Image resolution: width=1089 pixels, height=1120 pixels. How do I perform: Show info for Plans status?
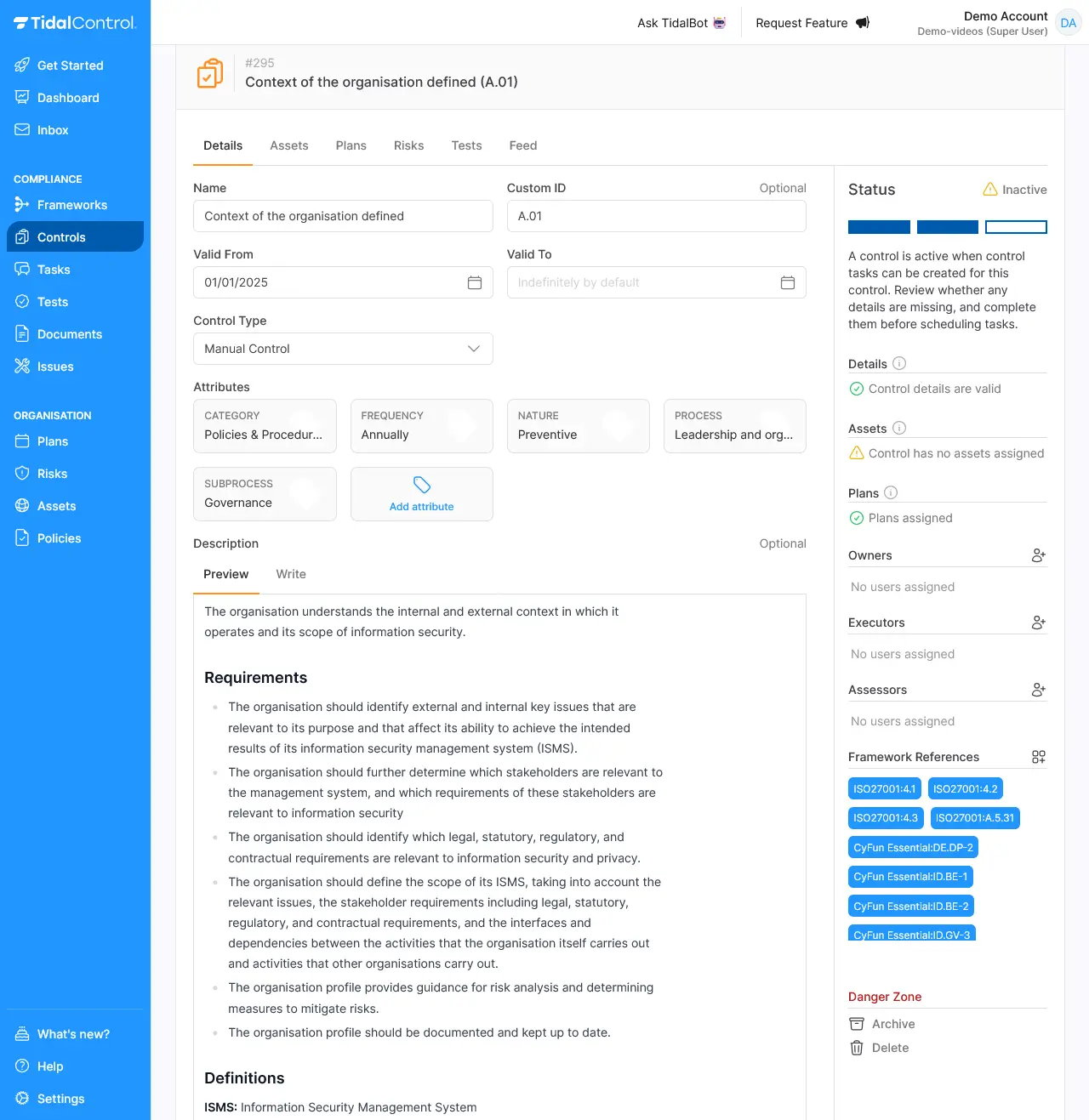click(x=891, y=492)
